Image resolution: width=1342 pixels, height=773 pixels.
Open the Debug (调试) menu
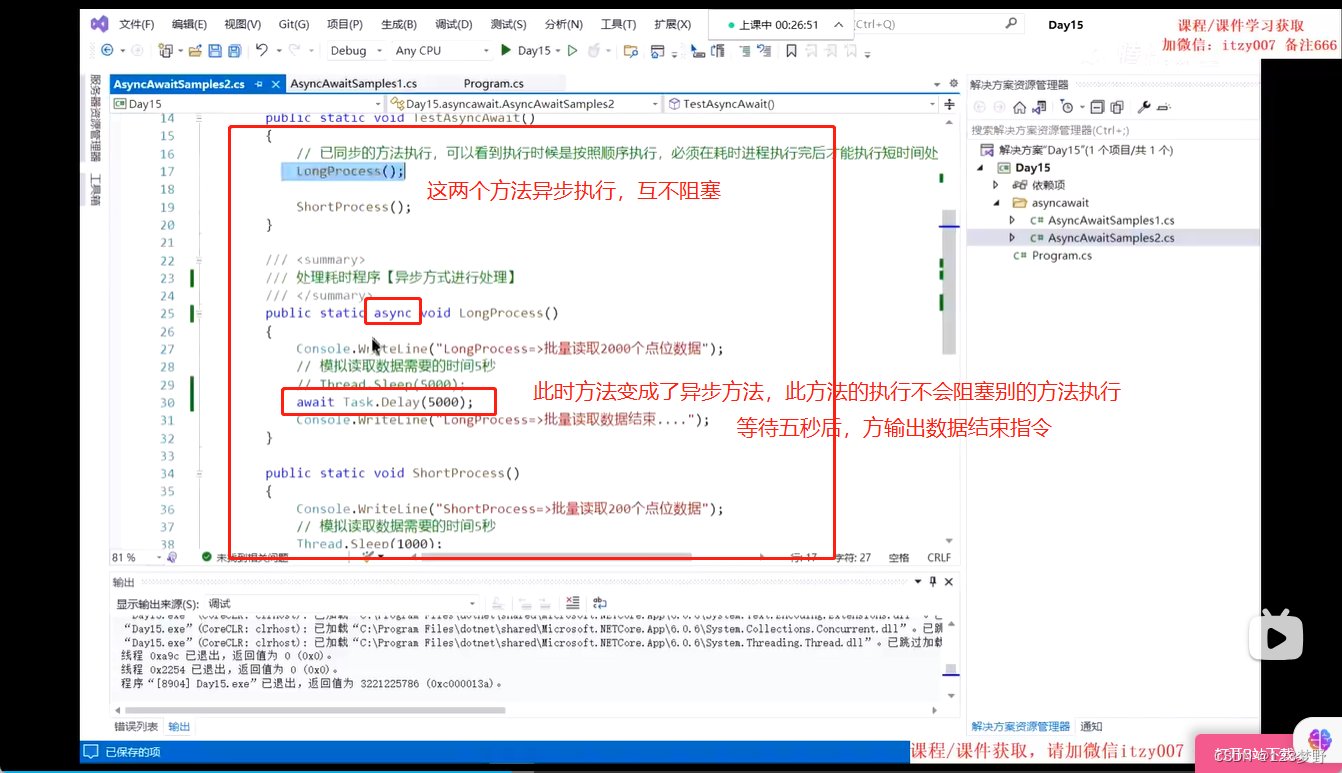tap(454, 24)
